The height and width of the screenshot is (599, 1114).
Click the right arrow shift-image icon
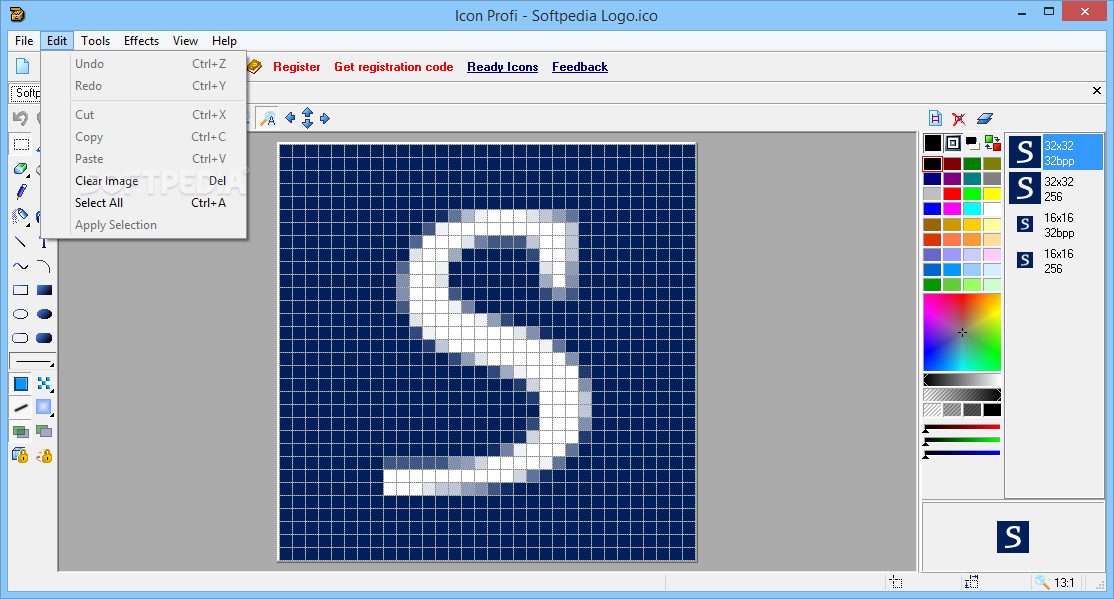click(x=325, y=118)
